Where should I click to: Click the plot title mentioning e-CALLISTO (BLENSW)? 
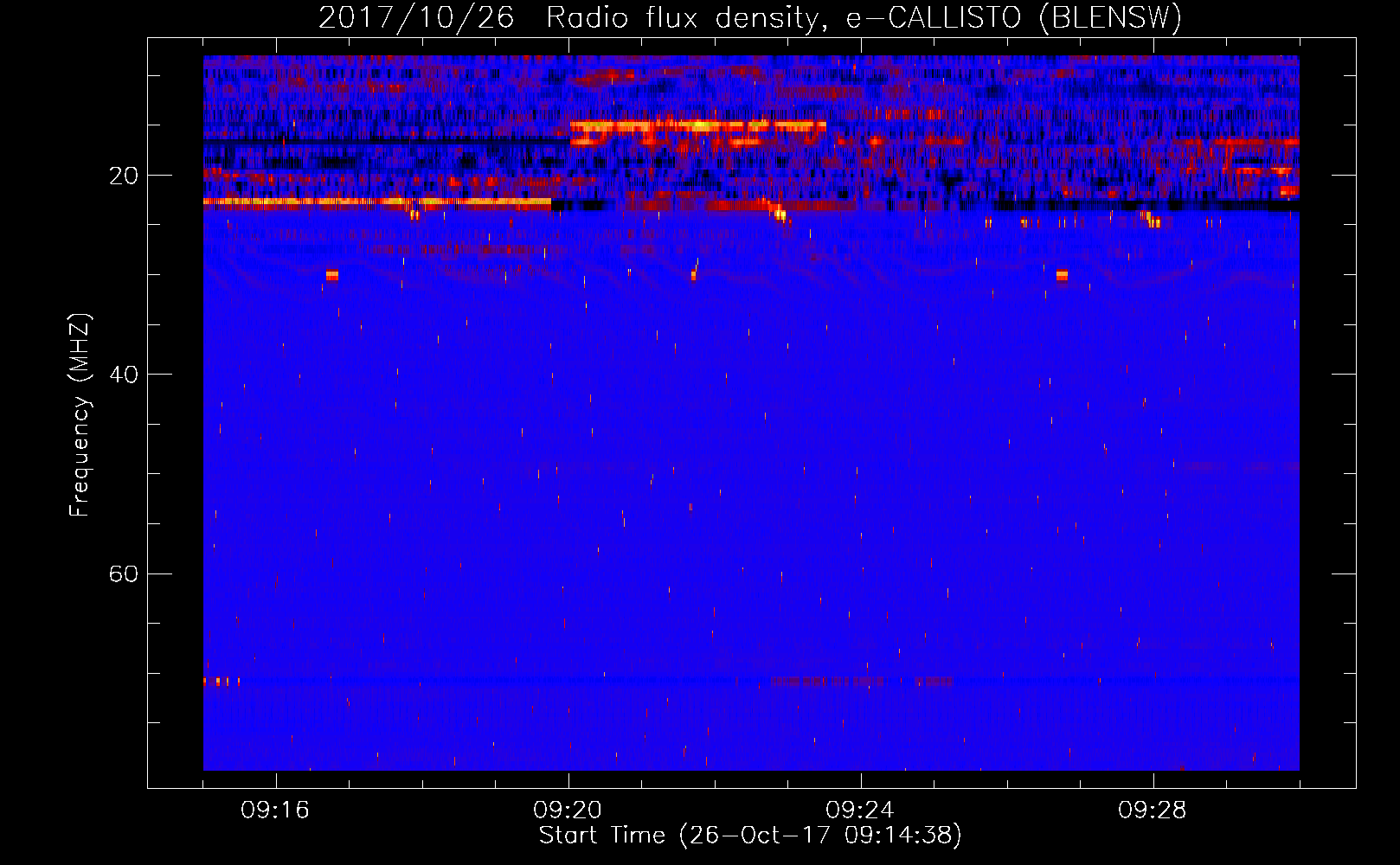[x=750, y=17]
